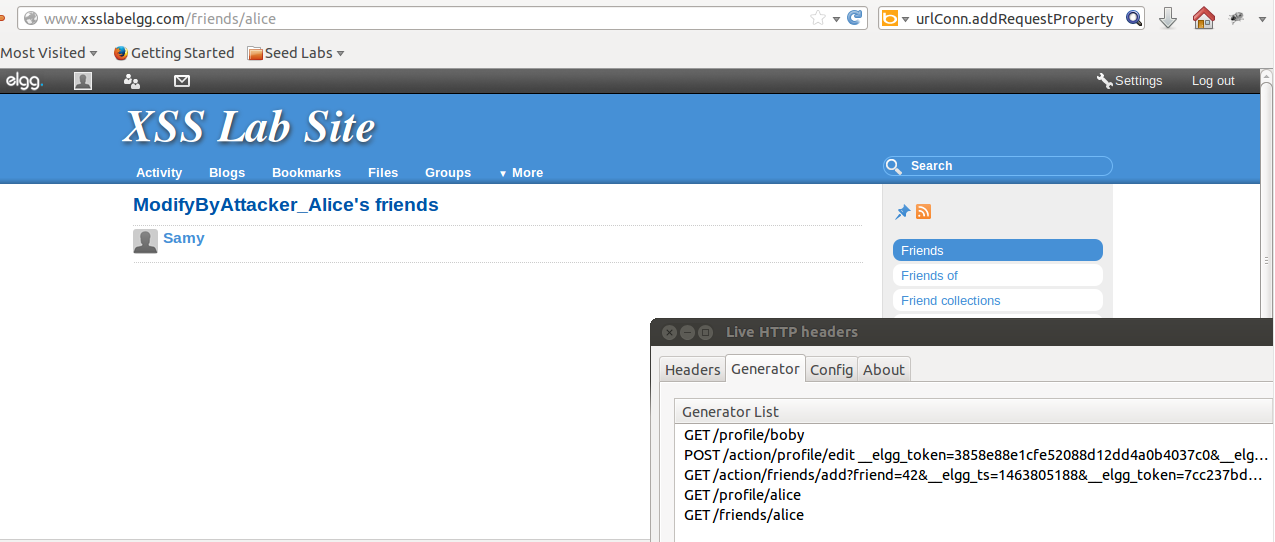
Task: Go to the browser home page icon
Action: [x=1204, y=18]
